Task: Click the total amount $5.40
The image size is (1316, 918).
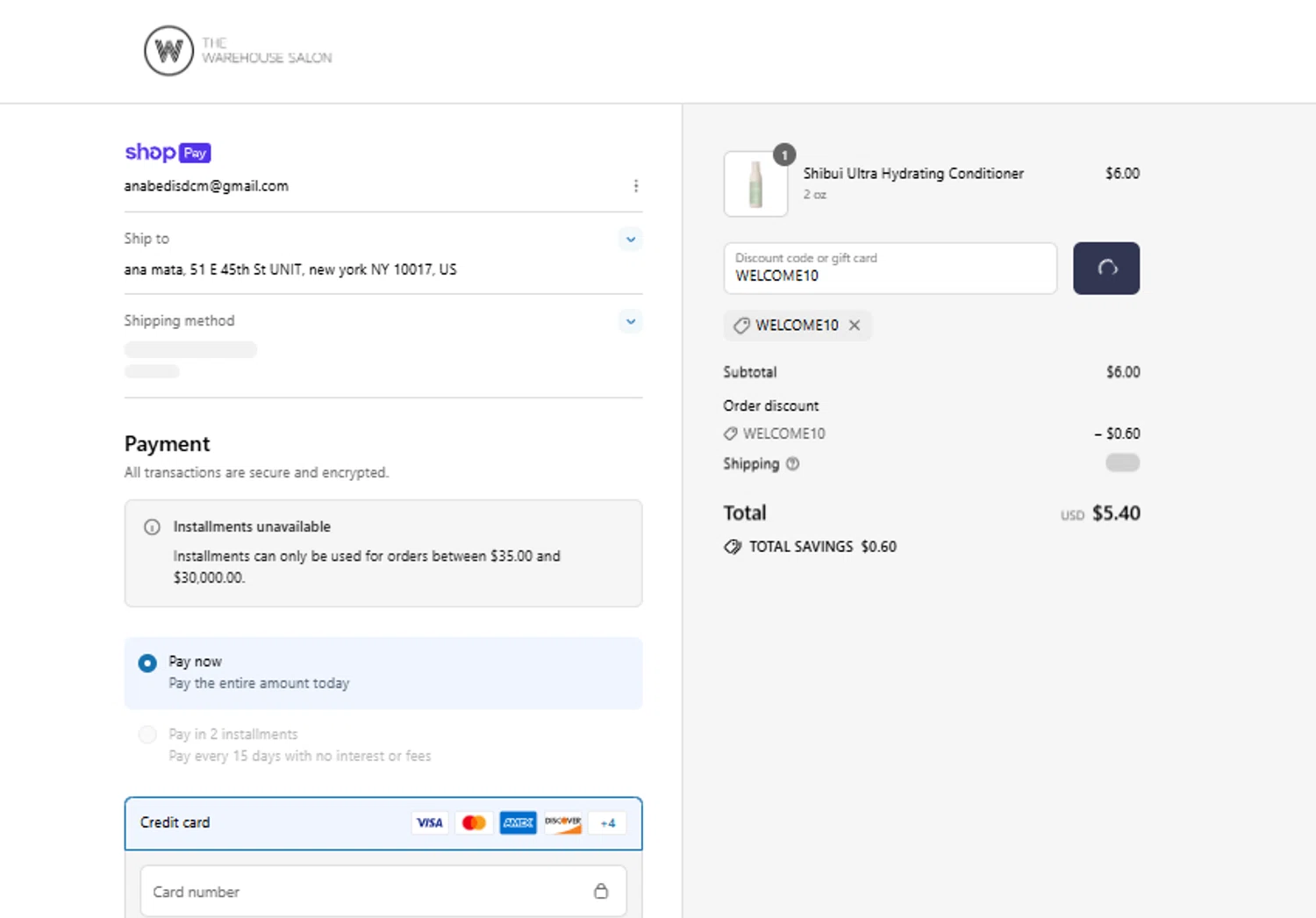Action: click(1116, 513)
